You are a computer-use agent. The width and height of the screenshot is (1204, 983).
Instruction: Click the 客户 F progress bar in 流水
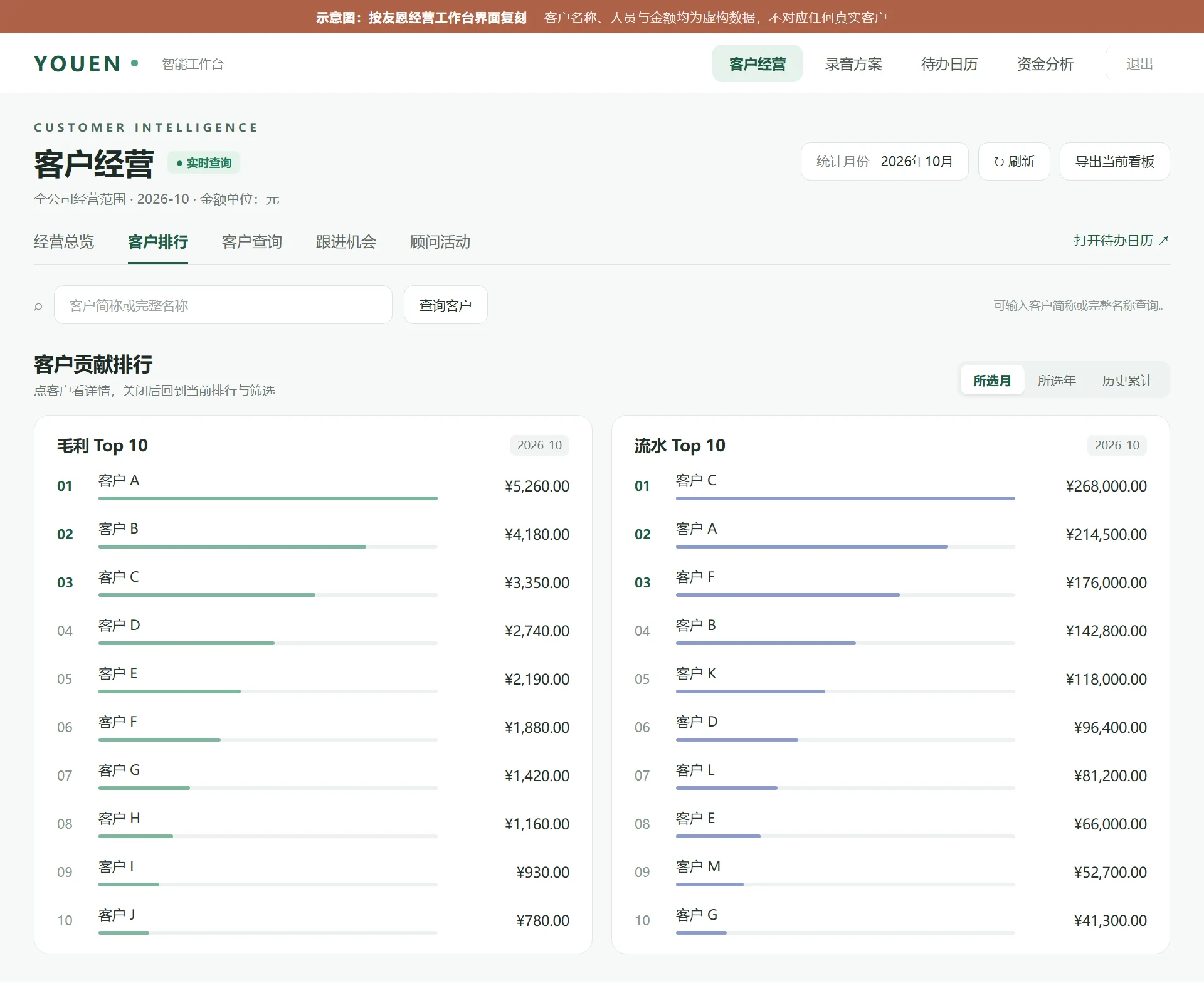click(x=845, y=595)
